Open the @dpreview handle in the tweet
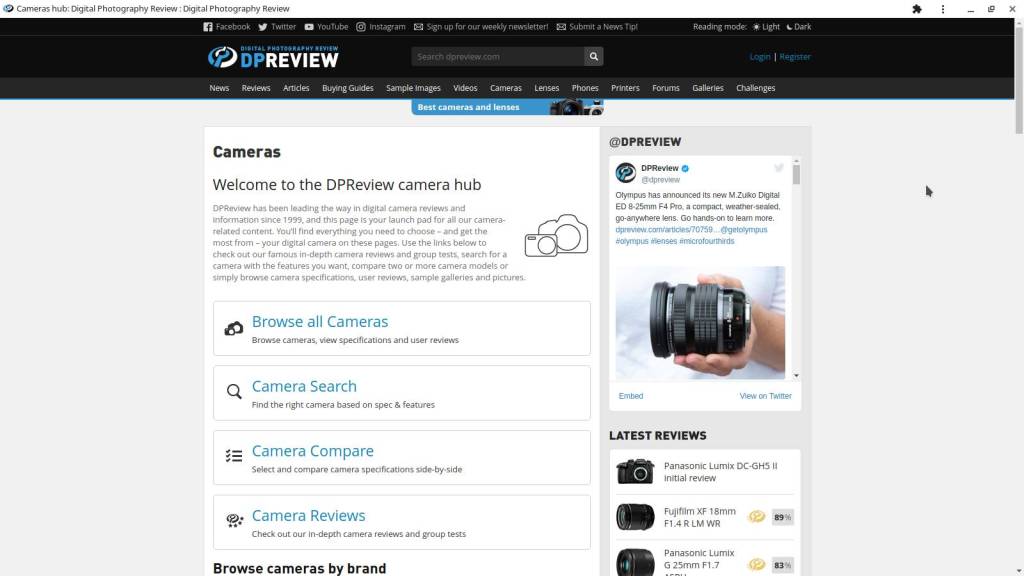Viewport: 1024px width, 576px height. 660,180
